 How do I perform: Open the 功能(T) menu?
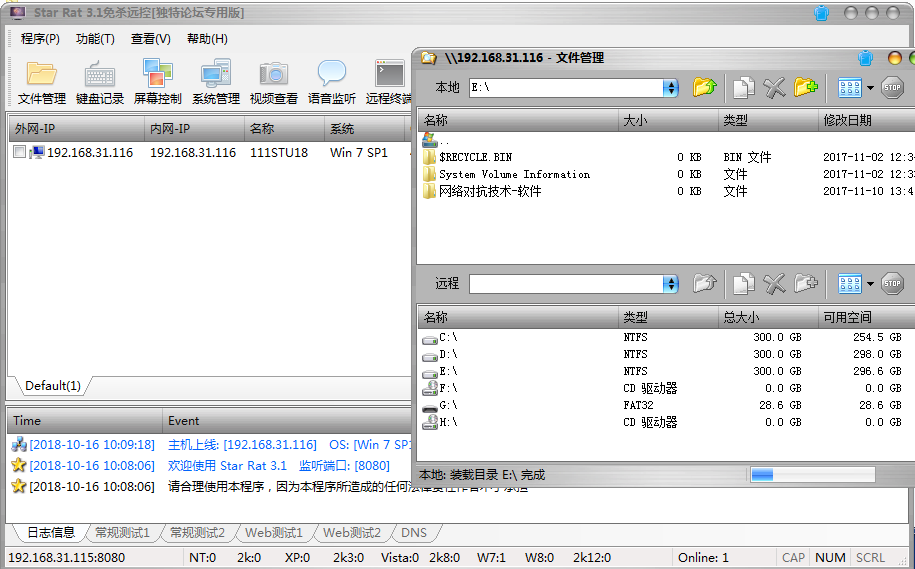coord(95,39)
